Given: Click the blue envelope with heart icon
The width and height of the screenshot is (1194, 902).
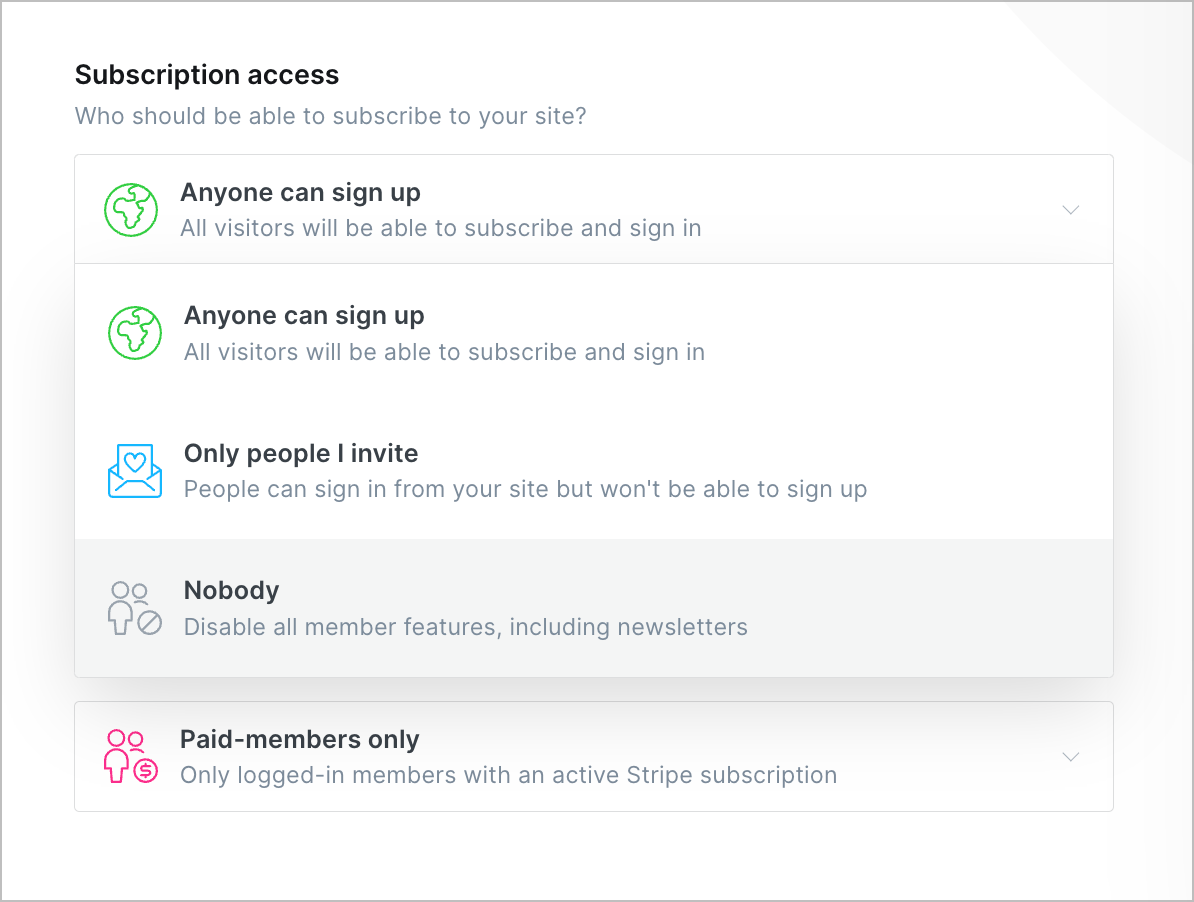Looking at the screenshot, I should click(x=135, y=471).
